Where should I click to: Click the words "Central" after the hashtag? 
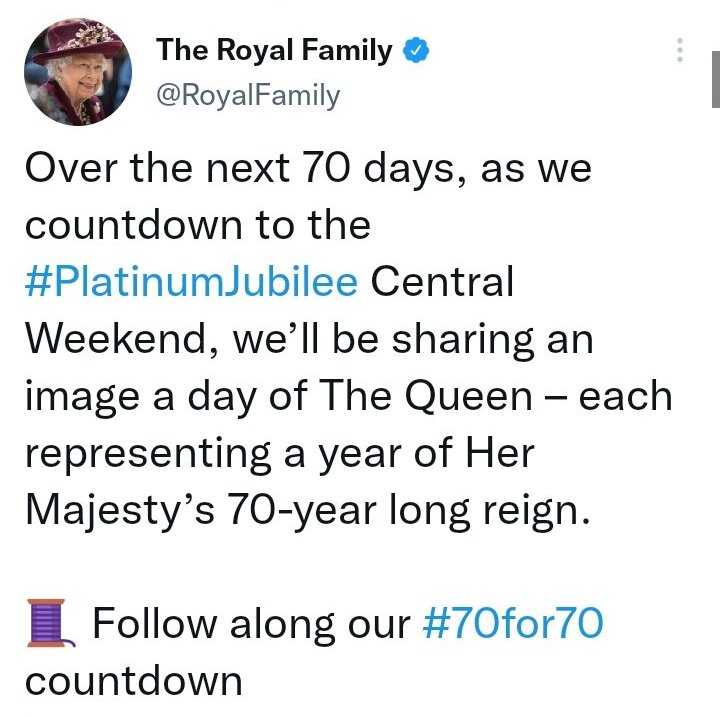(442, 282)
